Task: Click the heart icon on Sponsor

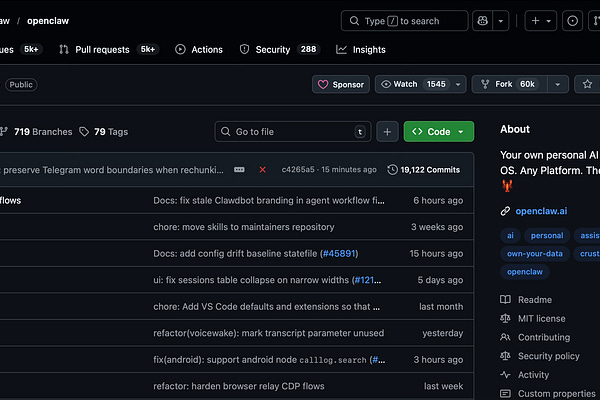Action: 323,84
